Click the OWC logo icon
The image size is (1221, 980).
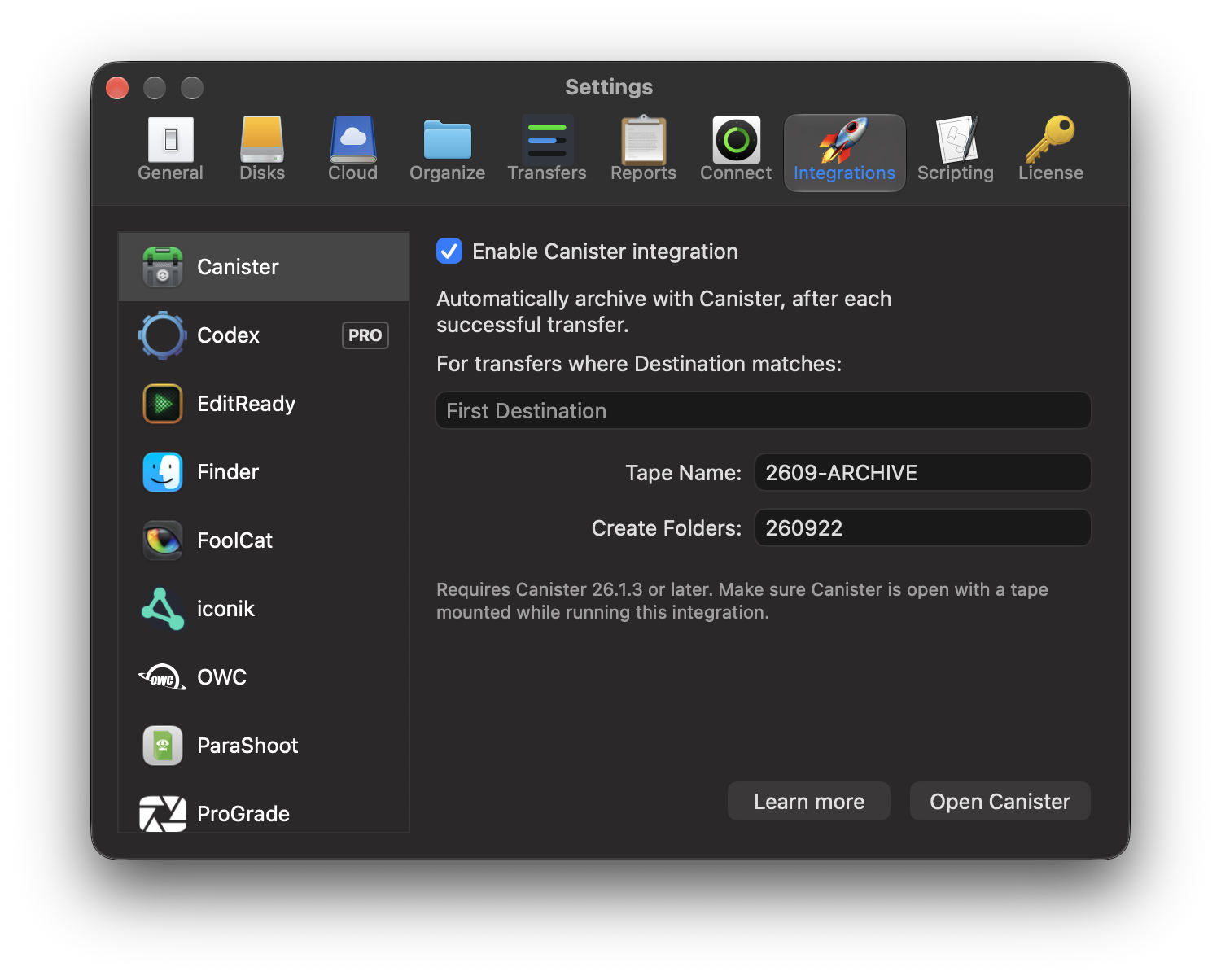click(163, 677)
